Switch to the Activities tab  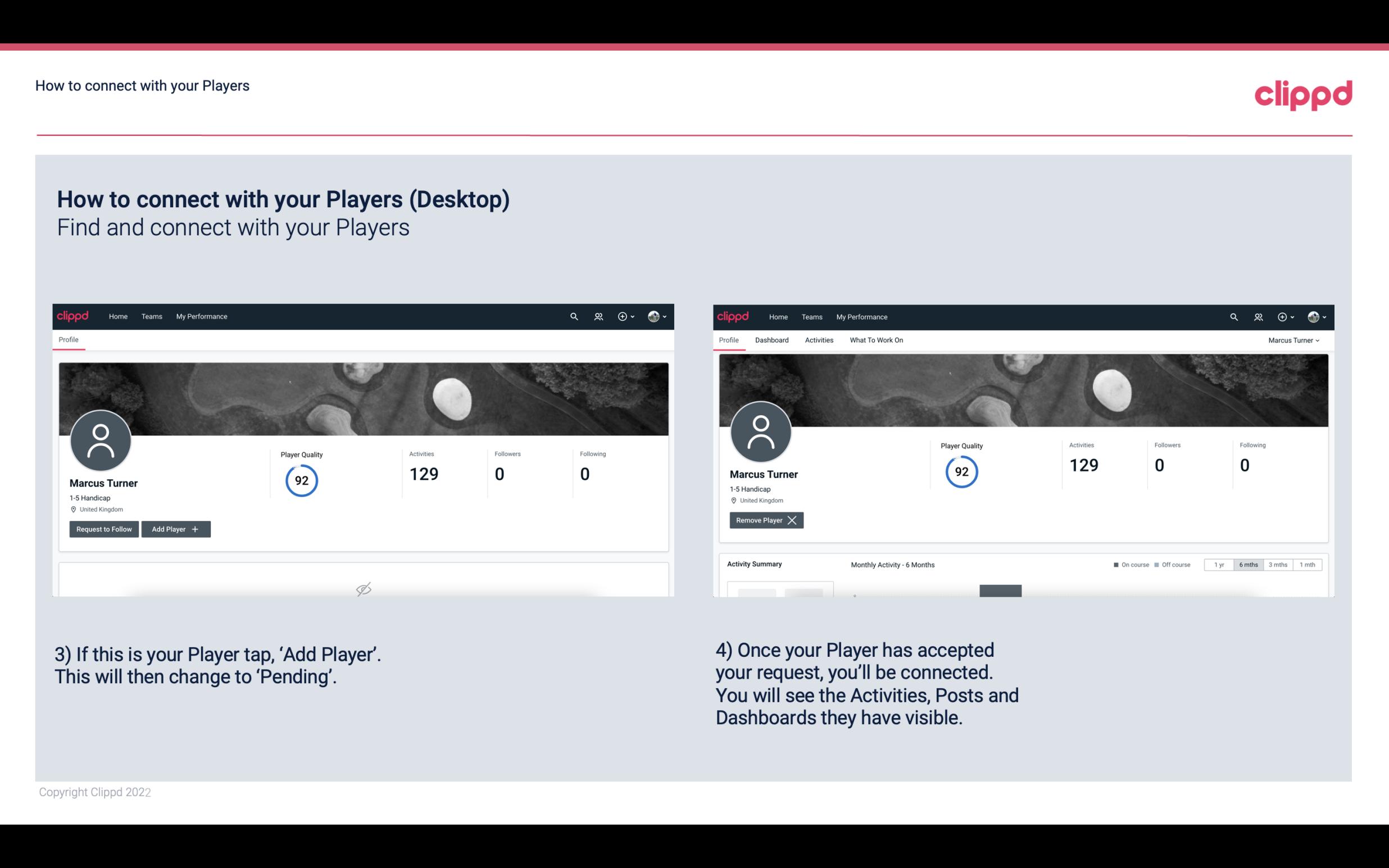coord(819,340)
